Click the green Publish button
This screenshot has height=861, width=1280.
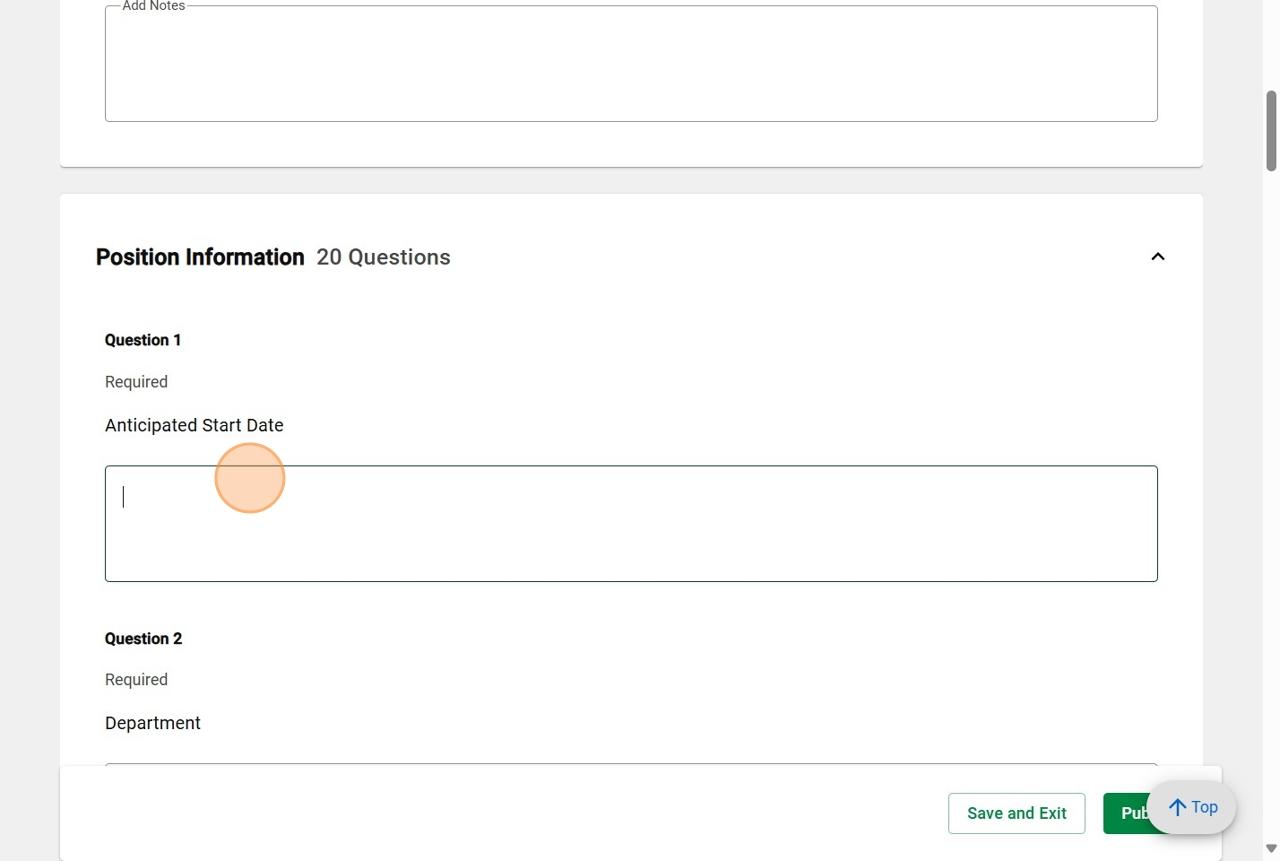(x=1126, y=814)
